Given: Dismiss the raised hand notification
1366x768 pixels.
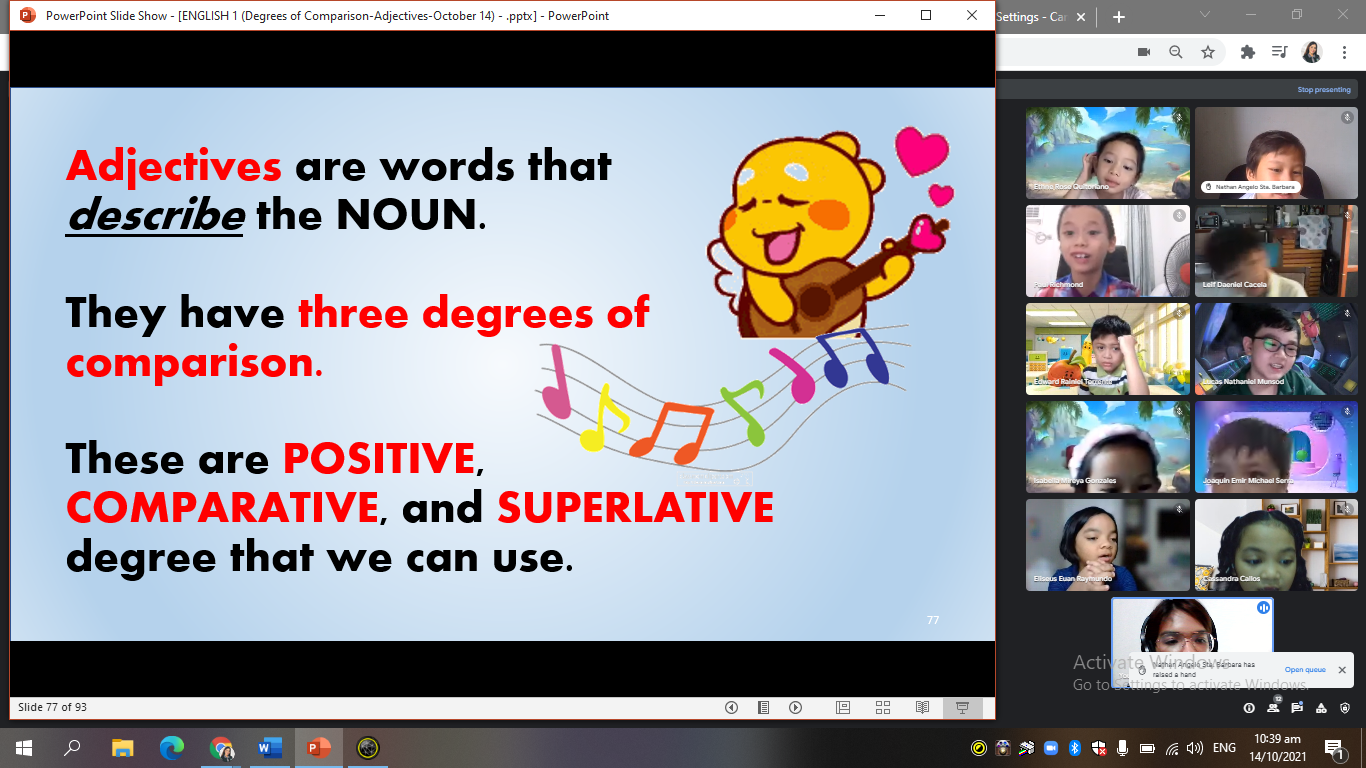Looking at the screenshot, I should pyautogui.click(x=1342, y=670).
